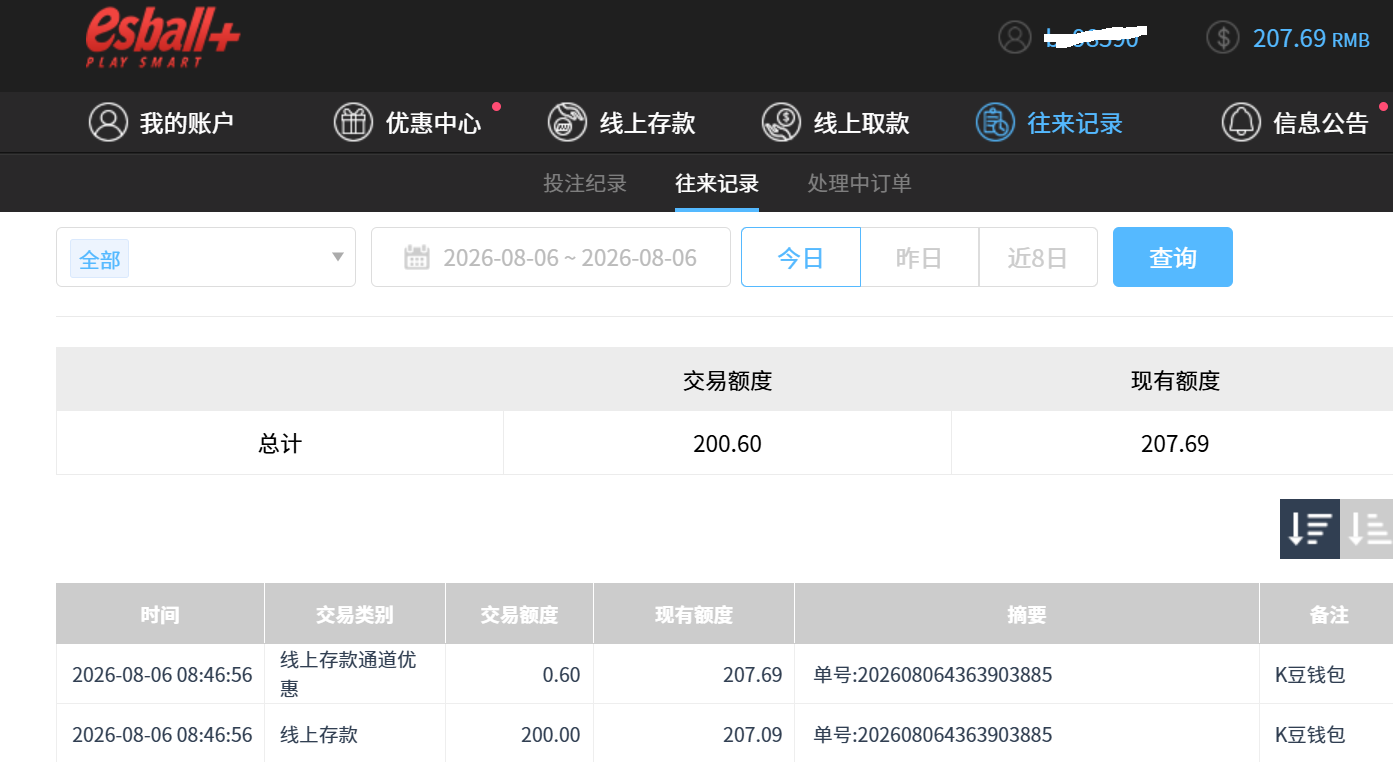Click the 查询 search button
Screen dimensions: 1393x762
[x=1173, y=257]
